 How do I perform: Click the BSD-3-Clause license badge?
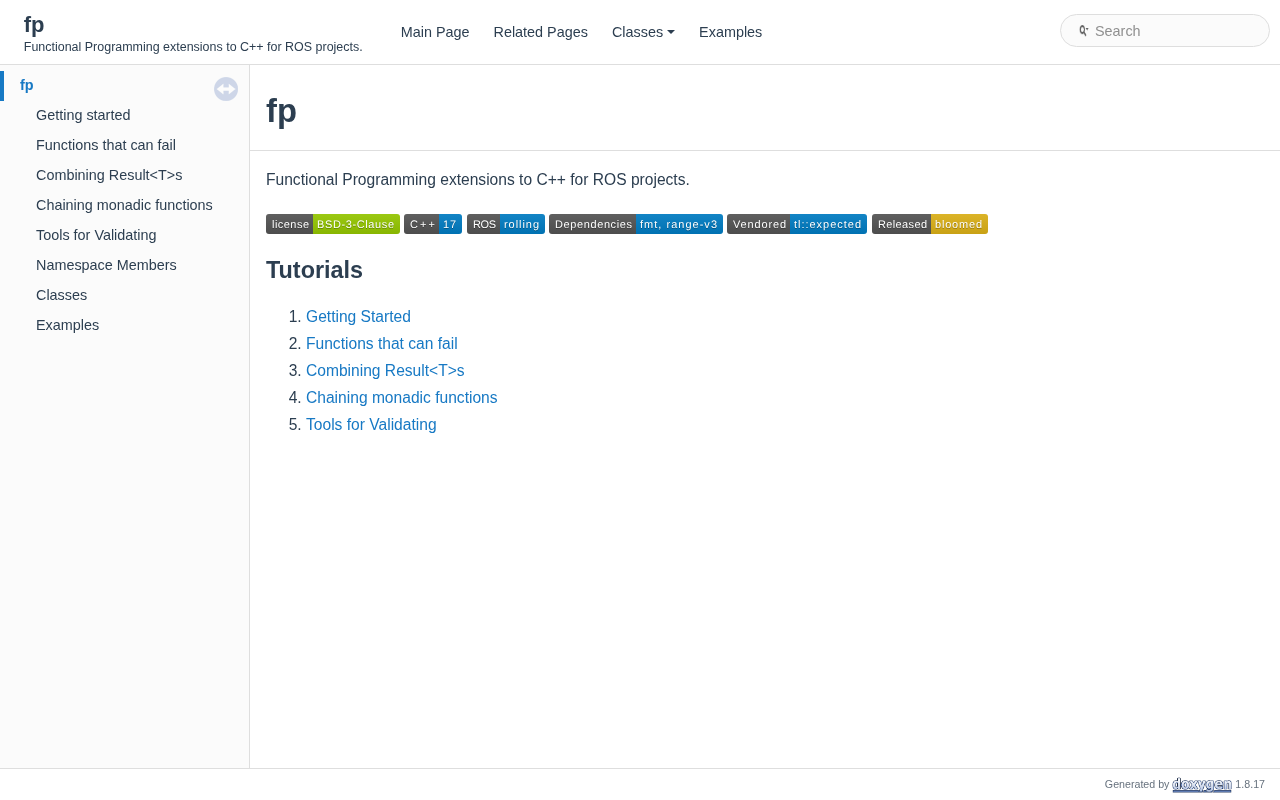[x=333, y=224]
